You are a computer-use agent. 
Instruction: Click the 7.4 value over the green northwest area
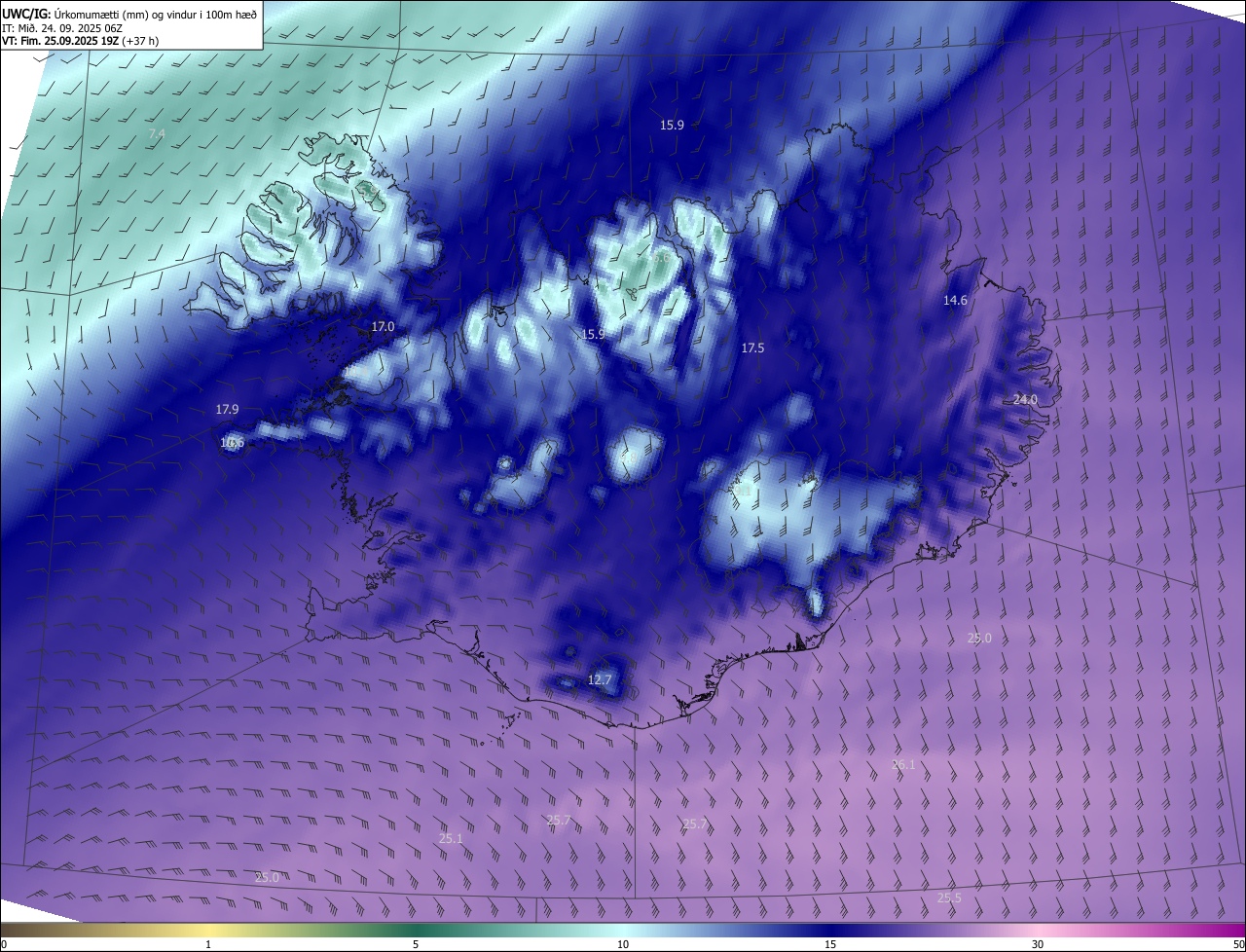pyautogui.click(x=157, y=133)
